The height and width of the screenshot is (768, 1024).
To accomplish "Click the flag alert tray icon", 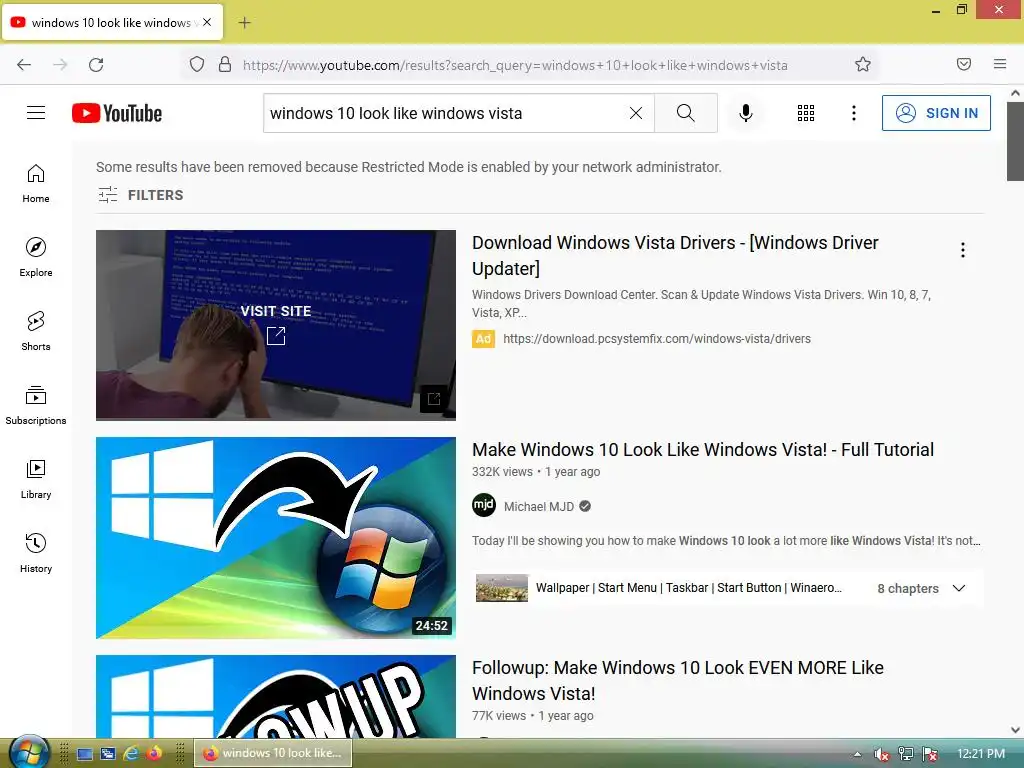I will point(930,754).
